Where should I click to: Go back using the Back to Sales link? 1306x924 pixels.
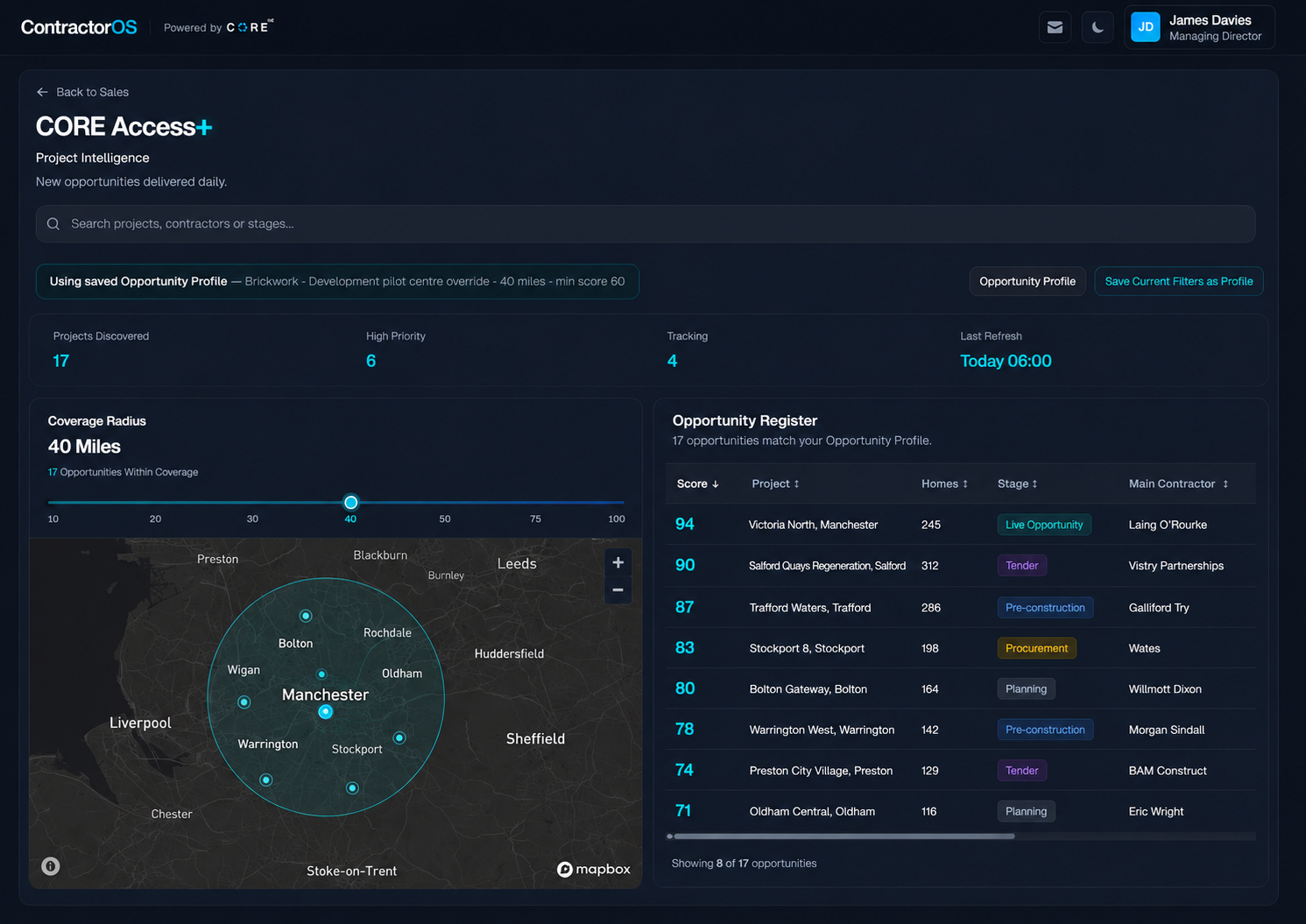coord(82,92)
